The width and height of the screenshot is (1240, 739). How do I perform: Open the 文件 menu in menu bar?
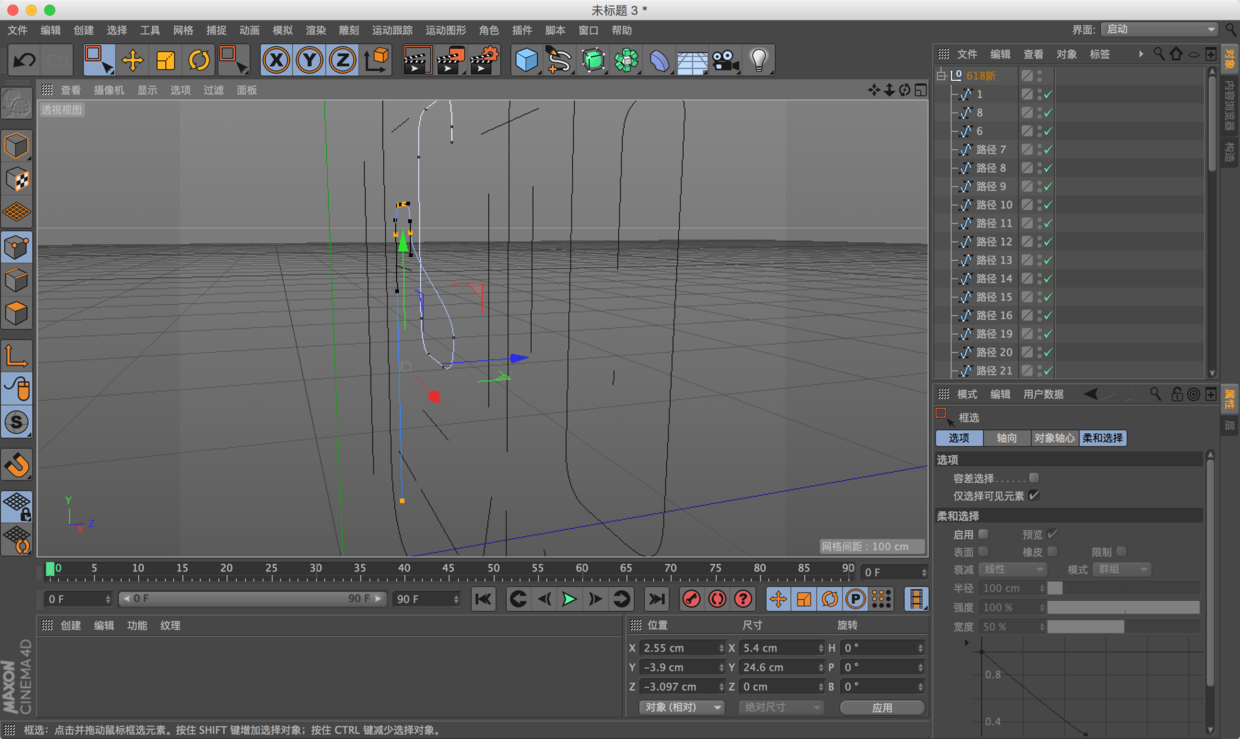click(17, 30)
